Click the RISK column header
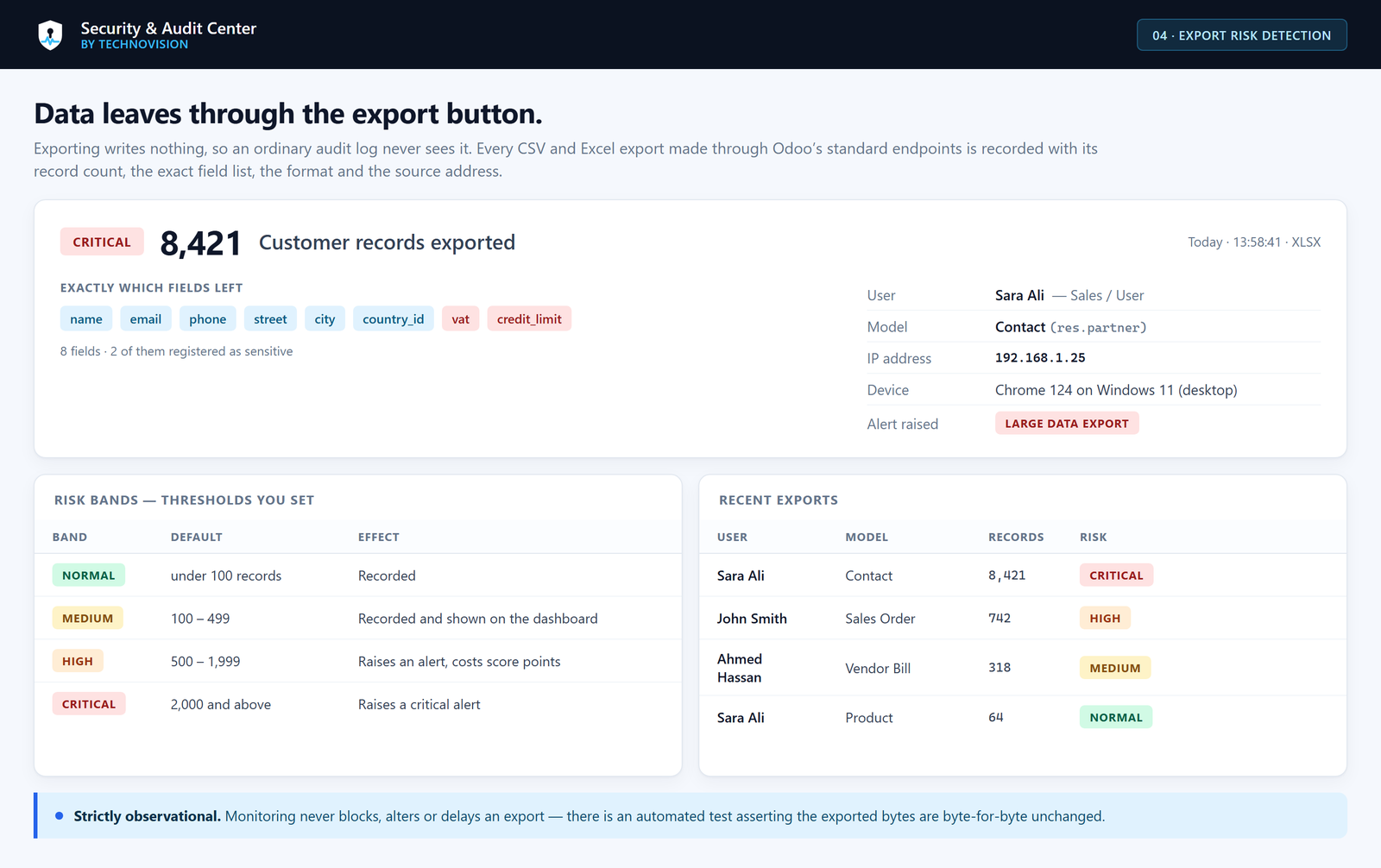The image size is (1381, 868). click(1093, 537)
